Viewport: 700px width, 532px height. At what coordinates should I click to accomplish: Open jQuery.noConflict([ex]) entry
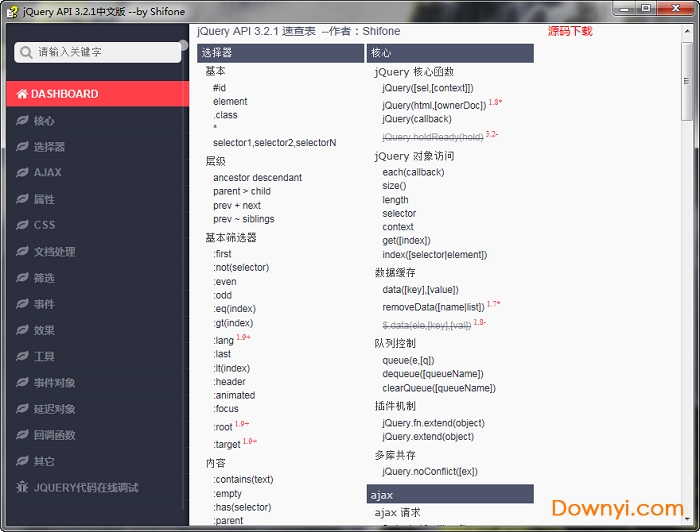pyautogui.click(x=430, y=472)
